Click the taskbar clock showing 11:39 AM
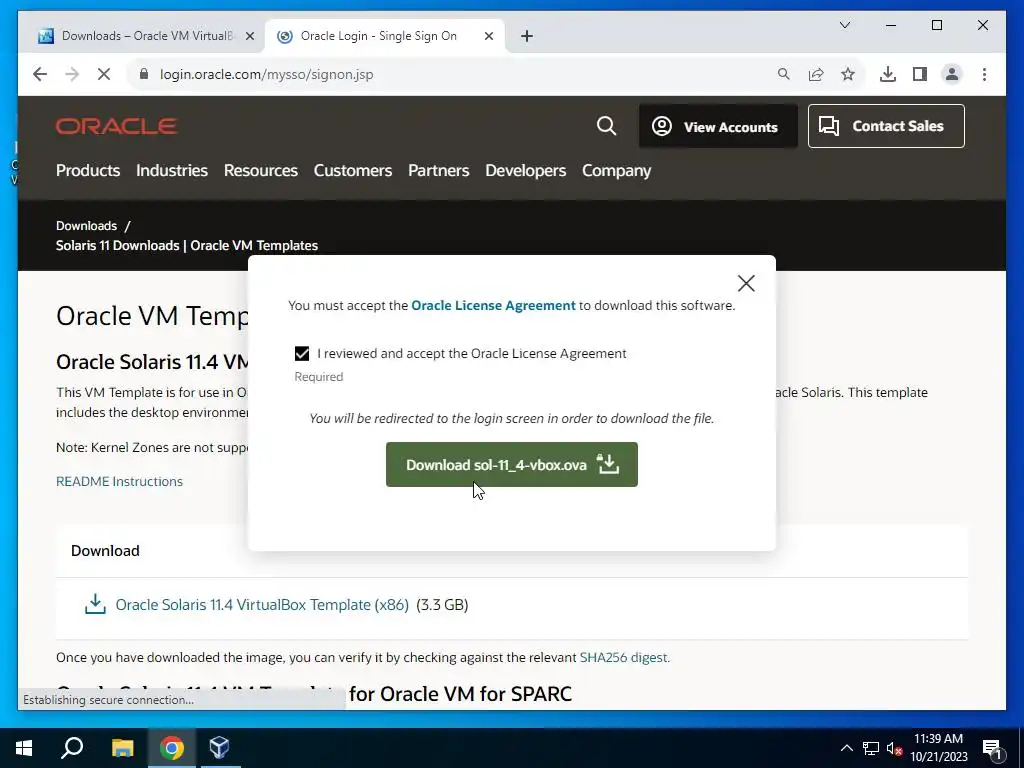The width and height of the screenshot is (1024, 768). tap(938, 748)
